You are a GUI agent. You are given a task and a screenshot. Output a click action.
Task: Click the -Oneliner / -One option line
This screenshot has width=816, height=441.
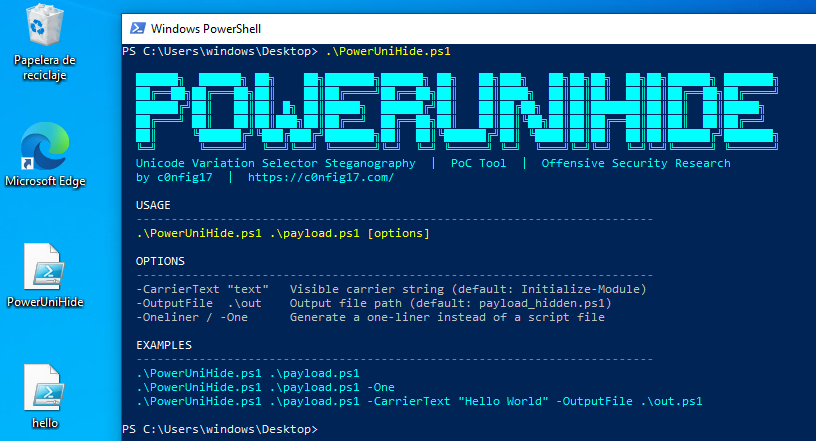369,317
